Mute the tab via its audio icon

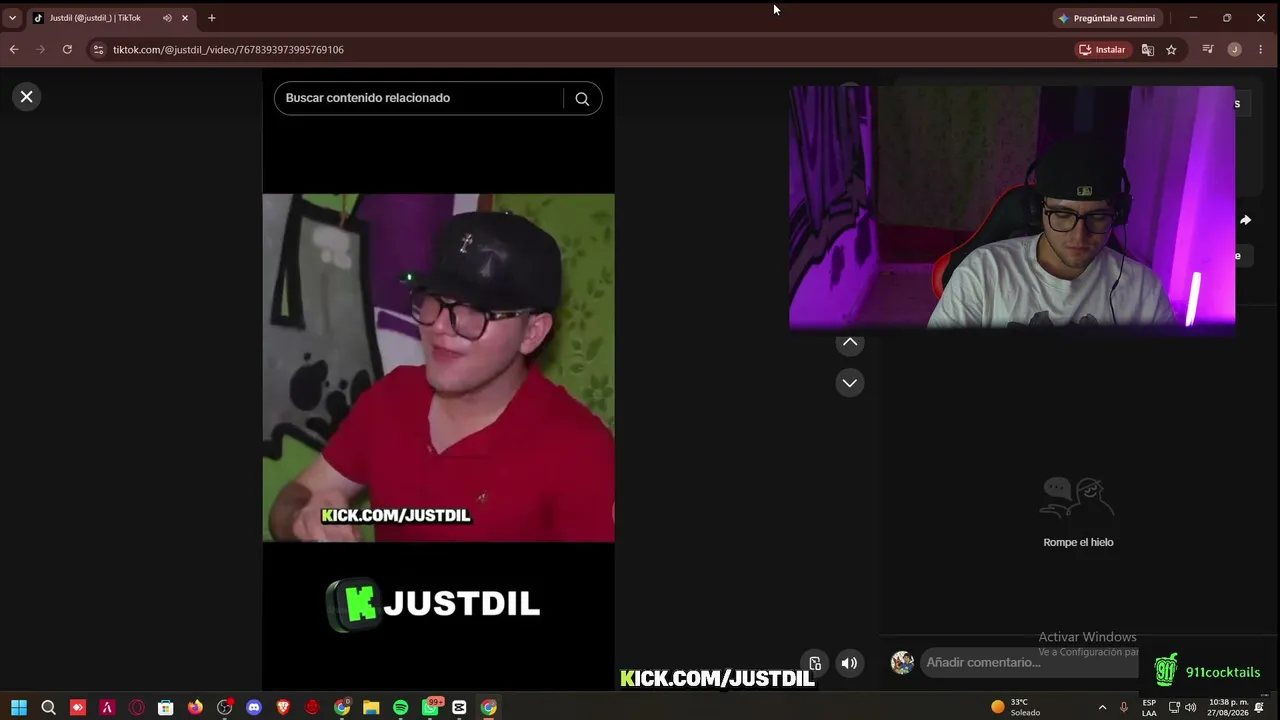pyautogui.click(x=167, y=18)
